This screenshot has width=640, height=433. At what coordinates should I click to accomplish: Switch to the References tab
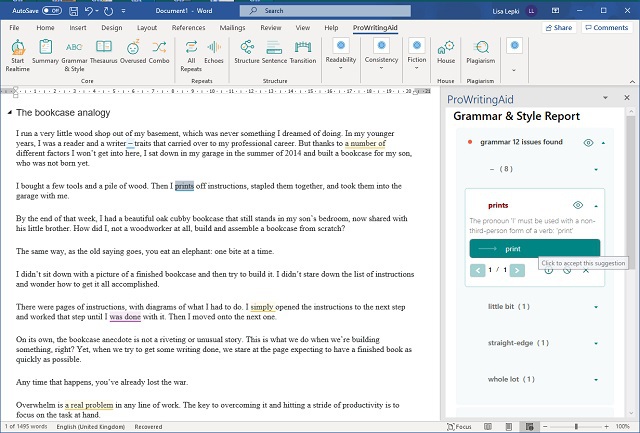[x=189, y=28]
